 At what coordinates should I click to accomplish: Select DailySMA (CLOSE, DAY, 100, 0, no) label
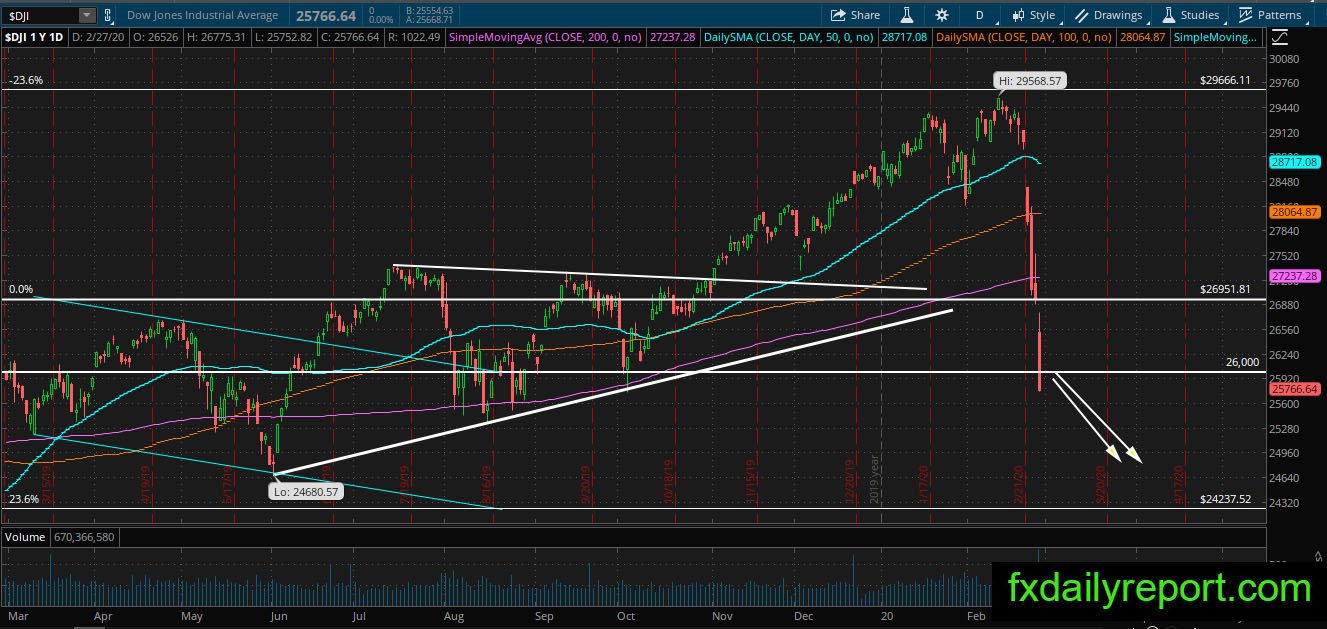click(1026, 37)
